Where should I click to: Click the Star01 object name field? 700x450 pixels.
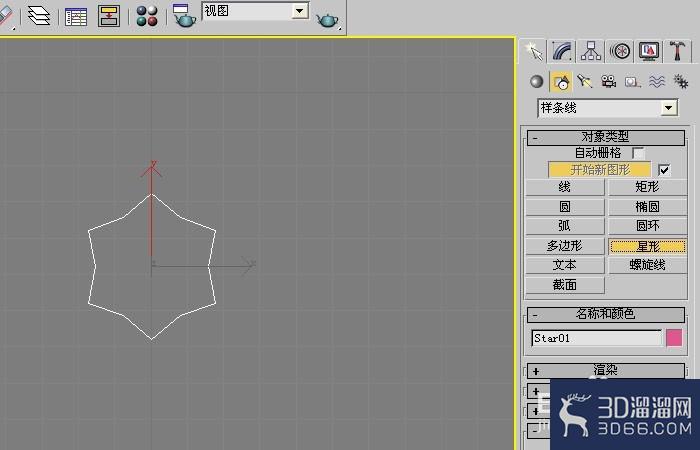(x=596, y=338)
